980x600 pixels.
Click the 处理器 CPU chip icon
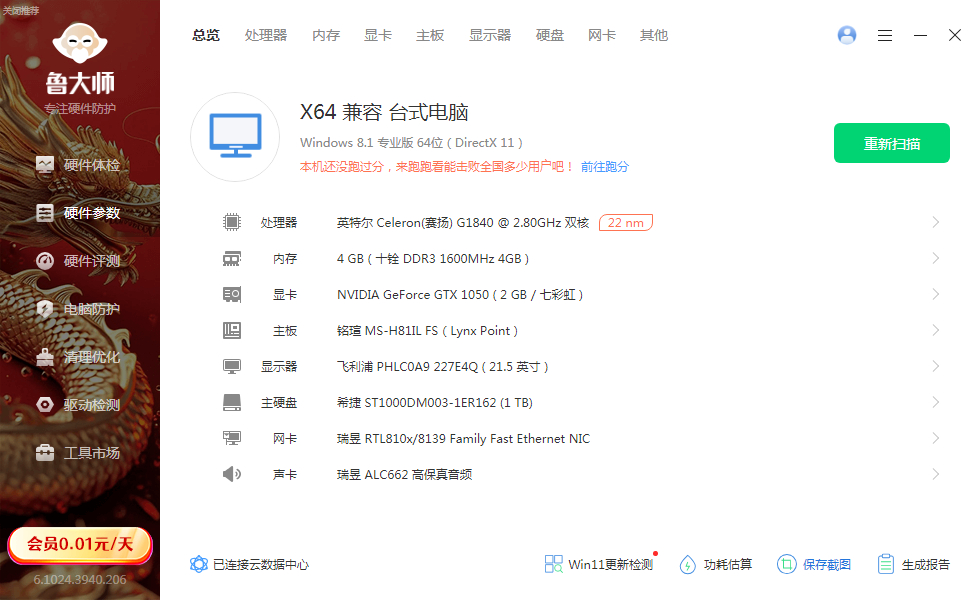232,222
